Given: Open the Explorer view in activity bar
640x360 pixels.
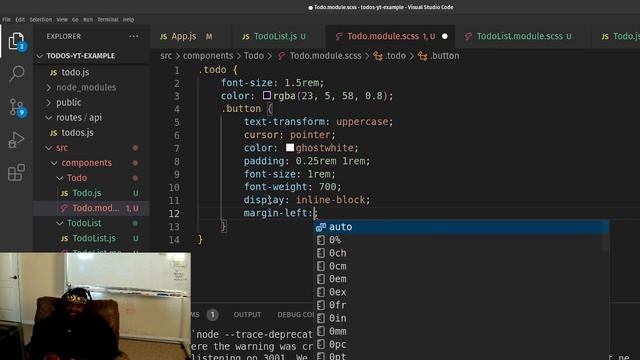Looking at the screenshot, I should (16, 41).
